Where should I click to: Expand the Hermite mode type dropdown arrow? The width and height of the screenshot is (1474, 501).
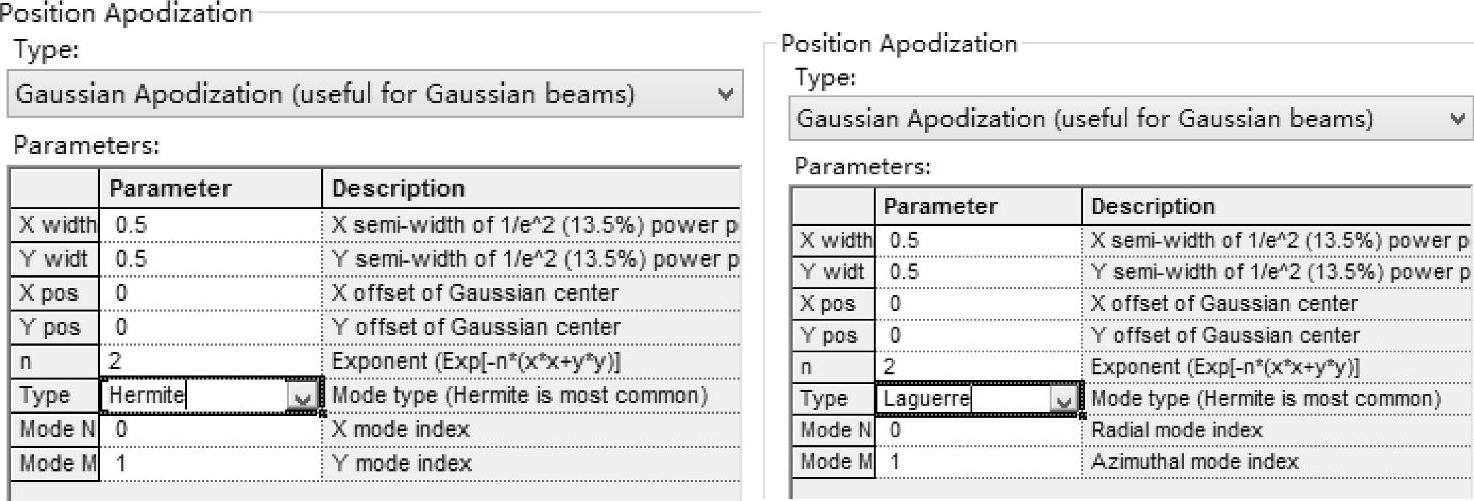[301, 398]
